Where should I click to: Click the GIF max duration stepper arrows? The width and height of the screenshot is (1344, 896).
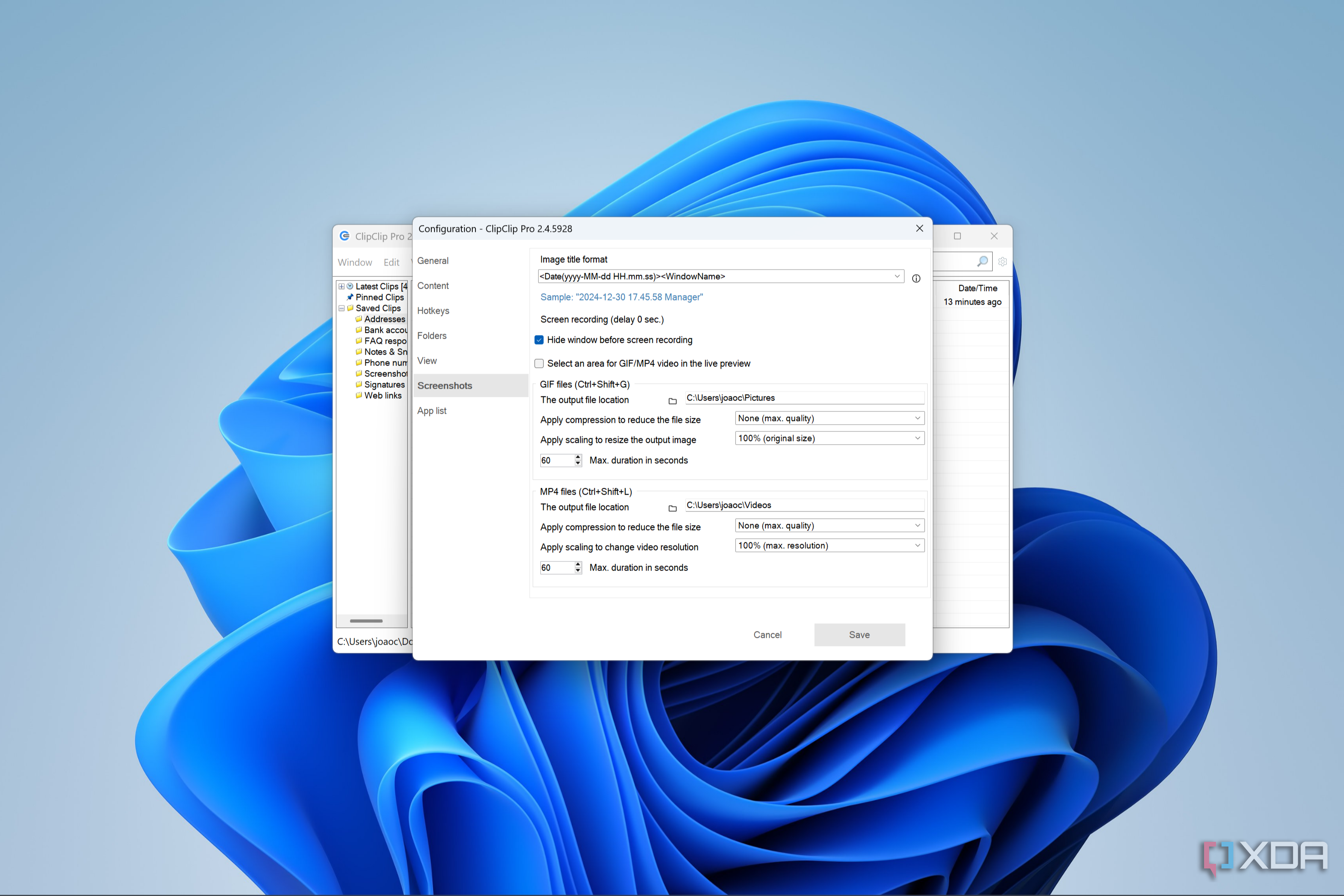(x=578, y=461)
